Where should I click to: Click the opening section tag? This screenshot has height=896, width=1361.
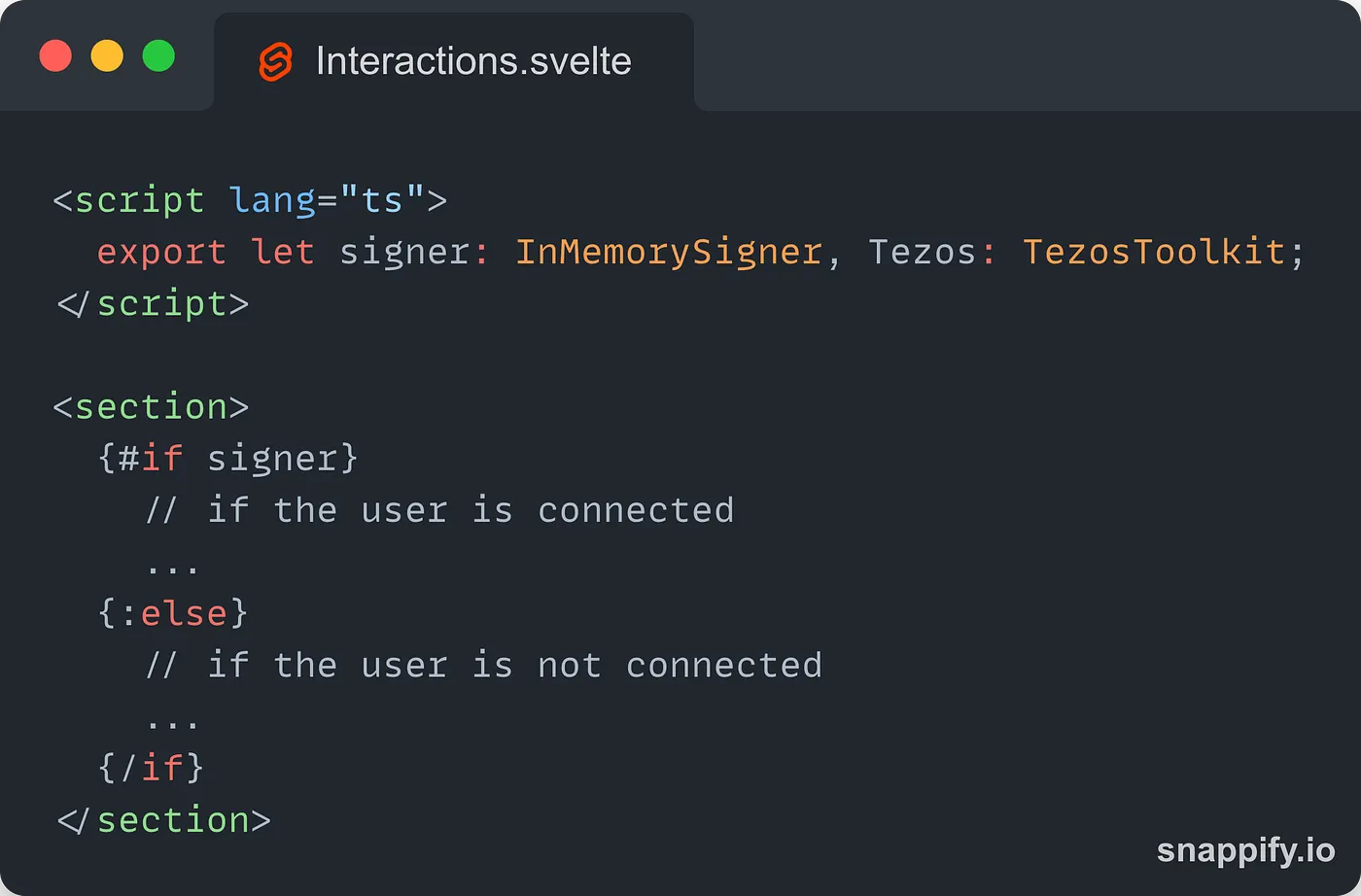pos(151,406)
